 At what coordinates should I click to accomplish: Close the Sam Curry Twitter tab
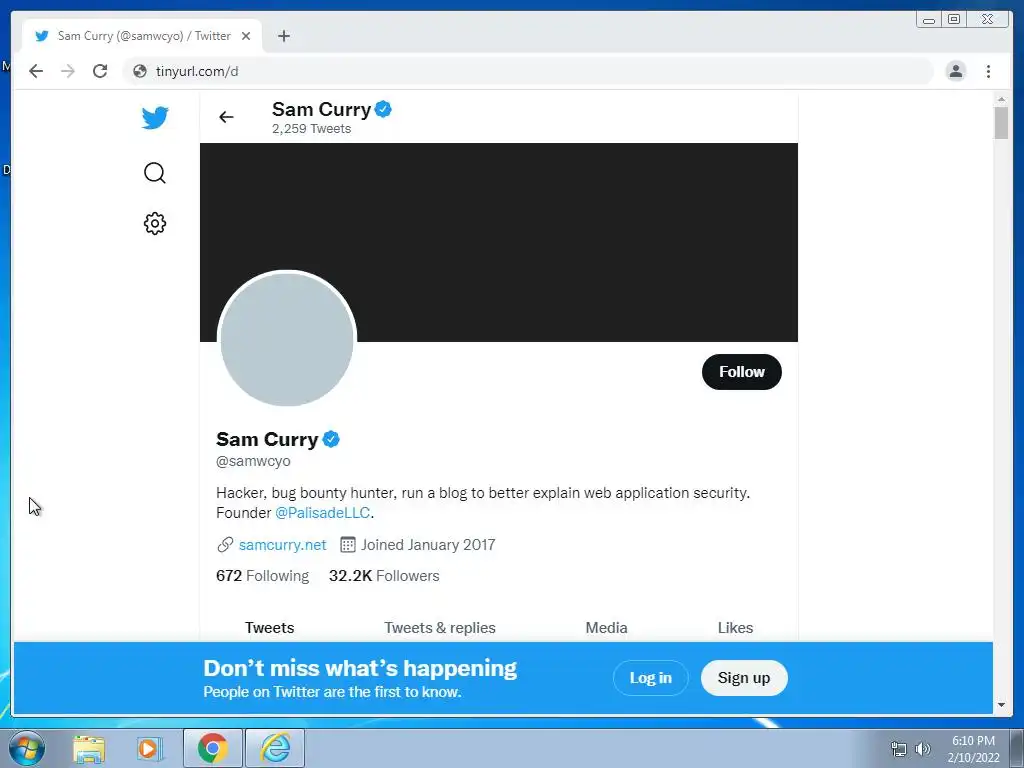246,36
